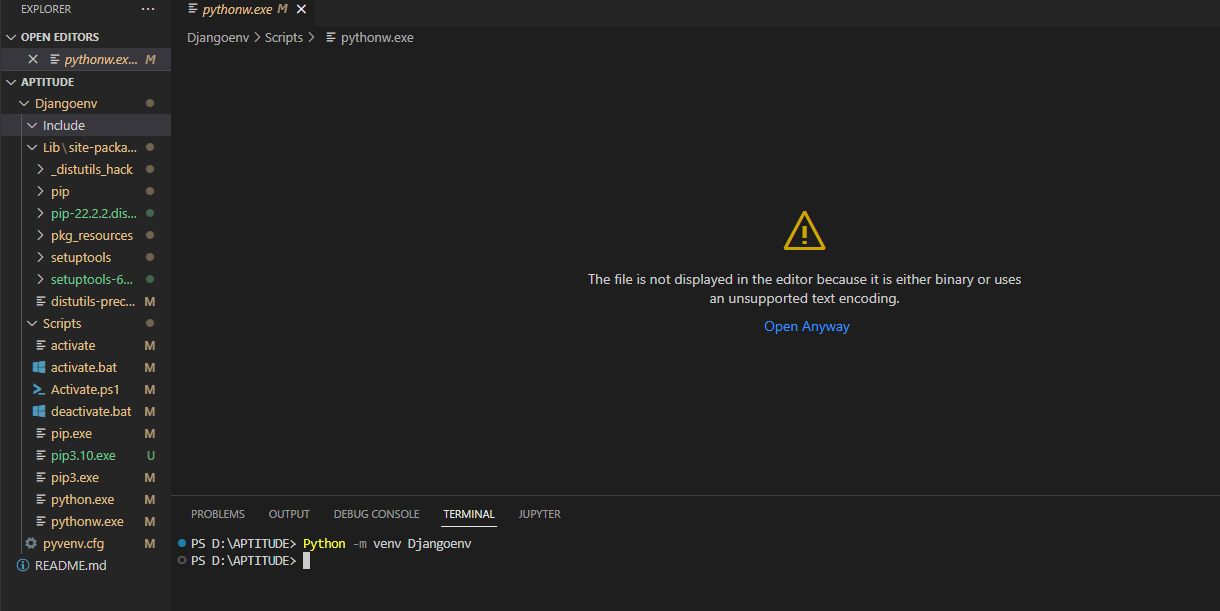Click the PowerShell icon next to Activate.ps1
The image size is (1220, 611).
pyautogui.click(x=39, y=389)
